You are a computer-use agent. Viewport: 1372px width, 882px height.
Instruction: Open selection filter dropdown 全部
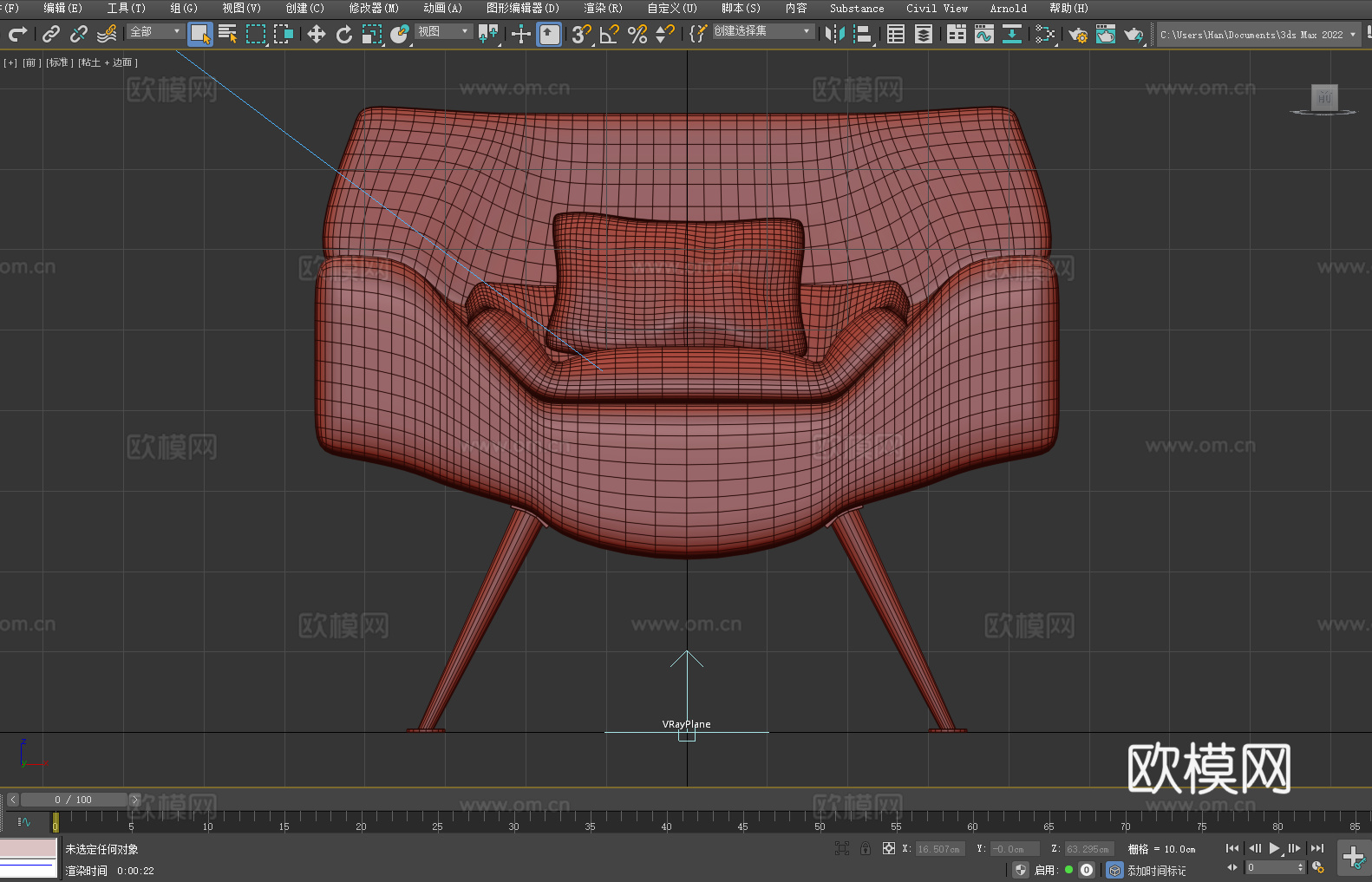[155, 31]
